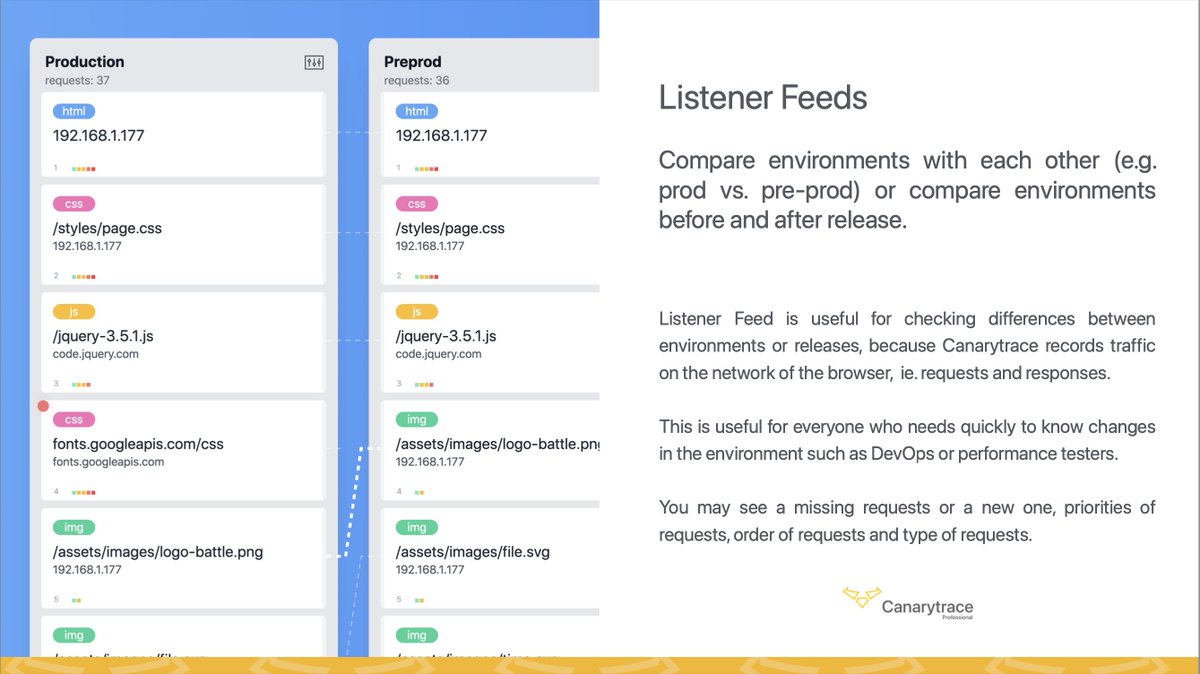Screen dimensions: 1200x674
Task: Open Production request 192.168.1.177
Action: (99, 135)
